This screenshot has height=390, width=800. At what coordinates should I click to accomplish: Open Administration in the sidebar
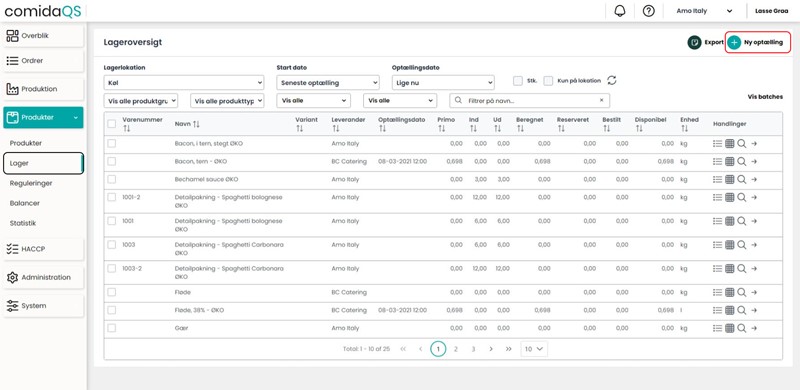point(43,277)
